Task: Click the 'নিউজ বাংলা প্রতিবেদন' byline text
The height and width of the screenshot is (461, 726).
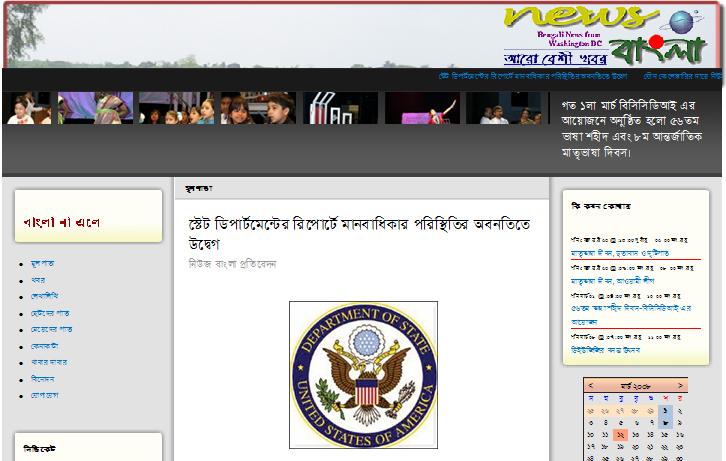Action: pyautogui.click(x=232, y=264)
